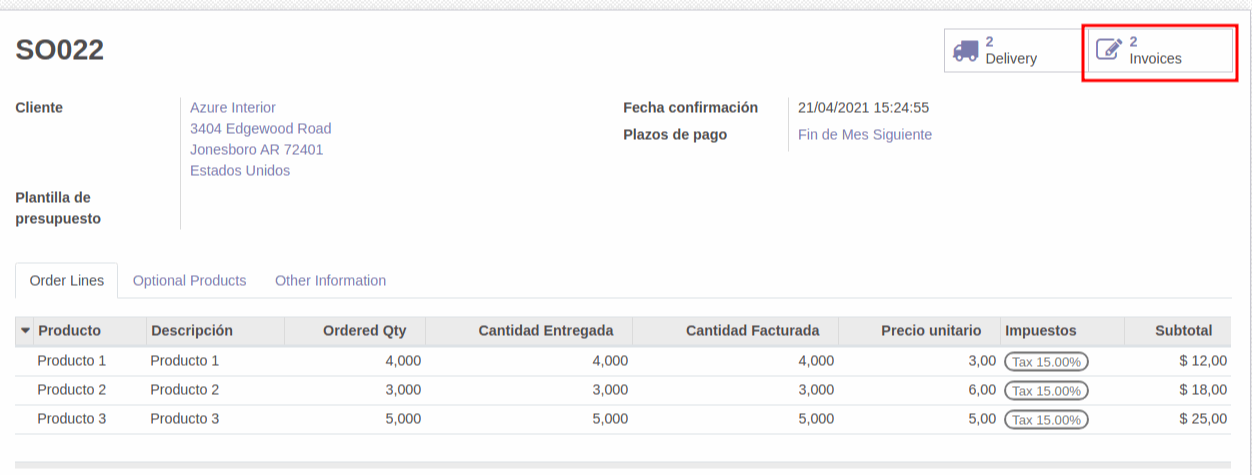Click the Tax 15.00% tag on Producto 1
Viewport: 1252px width, 475px height.
click(x=1046, y=362)
